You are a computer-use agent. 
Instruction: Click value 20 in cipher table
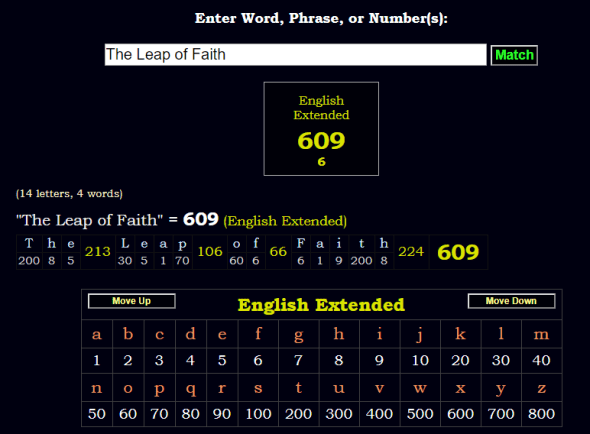pos(460,361)
